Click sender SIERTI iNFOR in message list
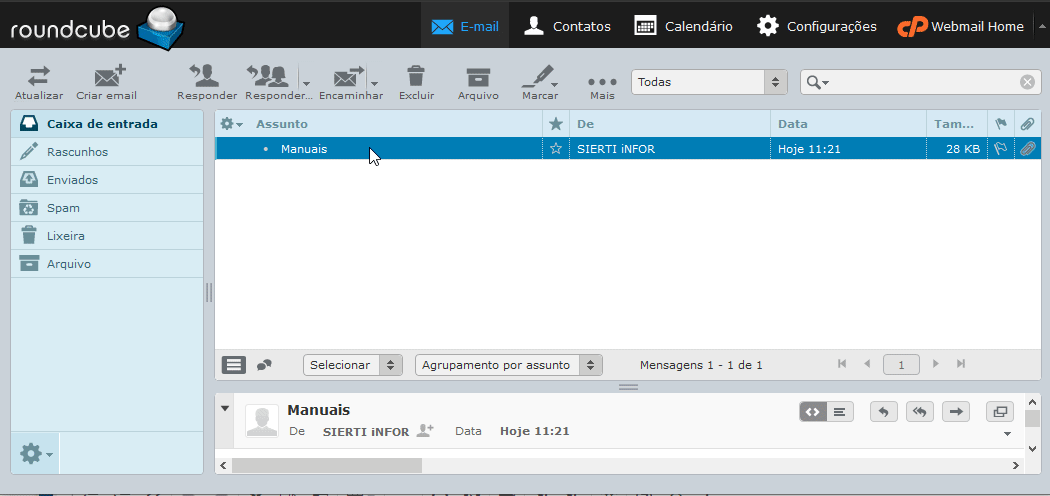Viewport: 1050px width, 496px height. click(x=615, y=149)
